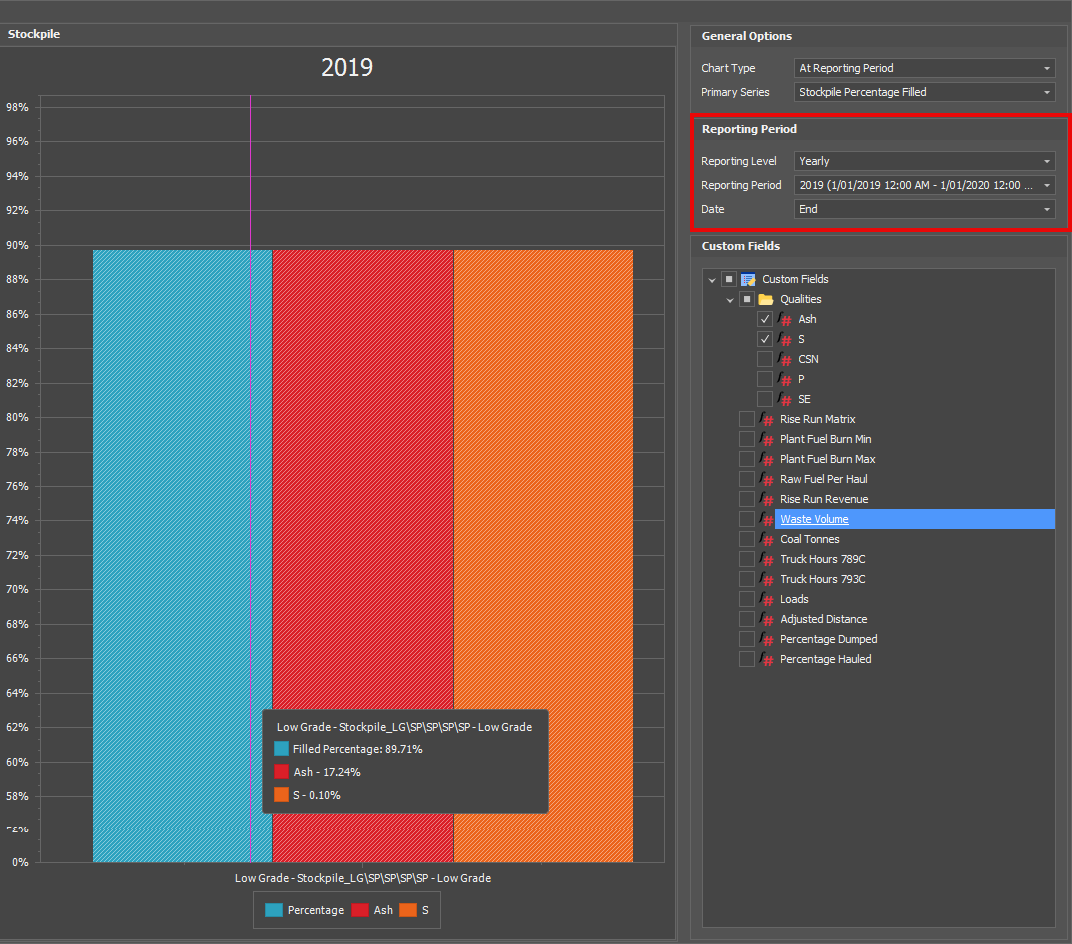Click the Qualities folder icon

tap(766, 299)
